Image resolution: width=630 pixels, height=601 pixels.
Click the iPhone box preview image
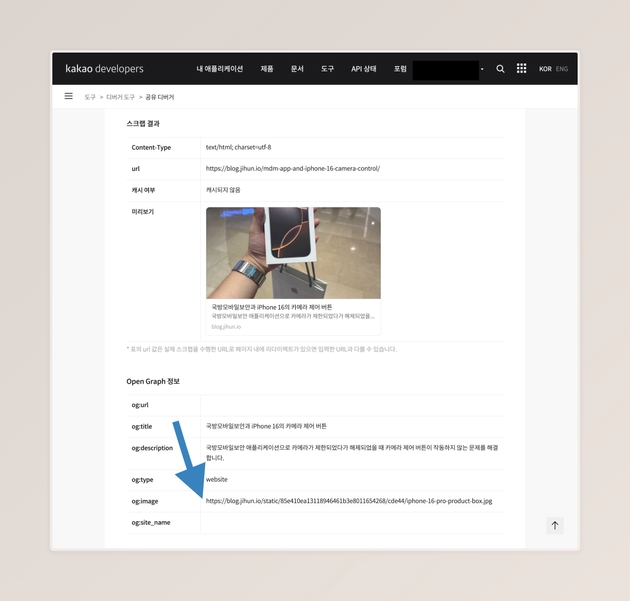click(293, 253)
